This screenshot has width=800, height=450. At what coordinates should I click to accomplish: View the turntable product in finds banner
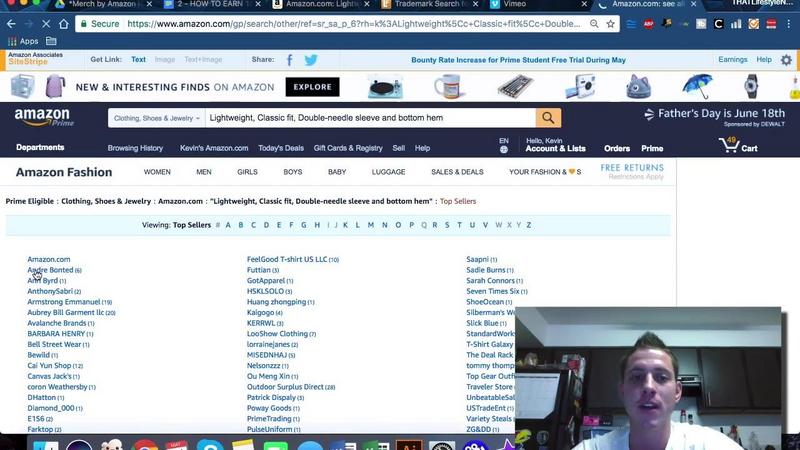[x=385, y=87]
